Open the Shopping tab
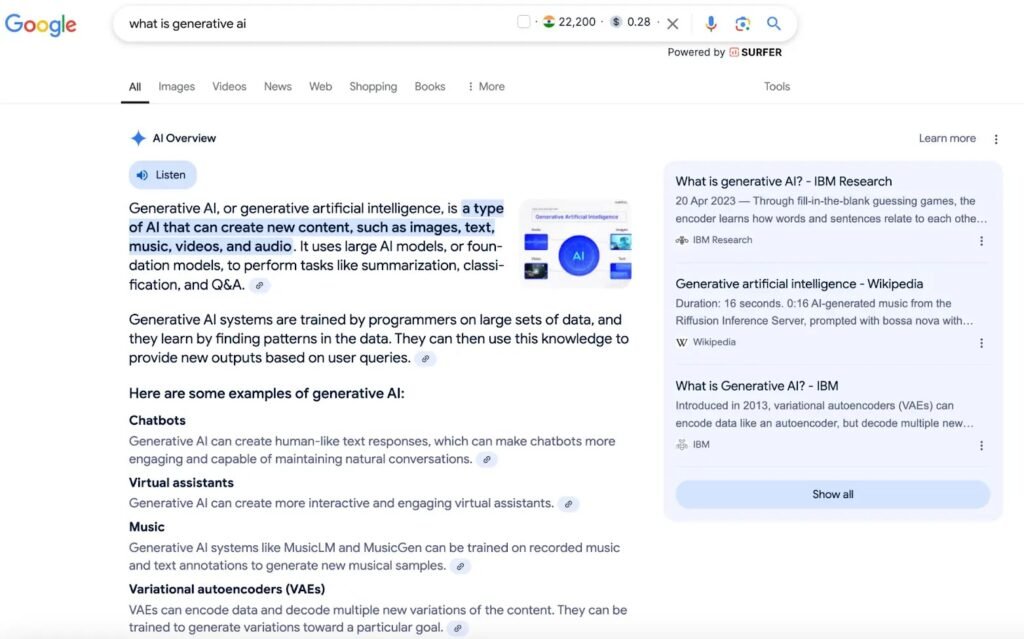The image size is (1024, 639). coord(373,86)
